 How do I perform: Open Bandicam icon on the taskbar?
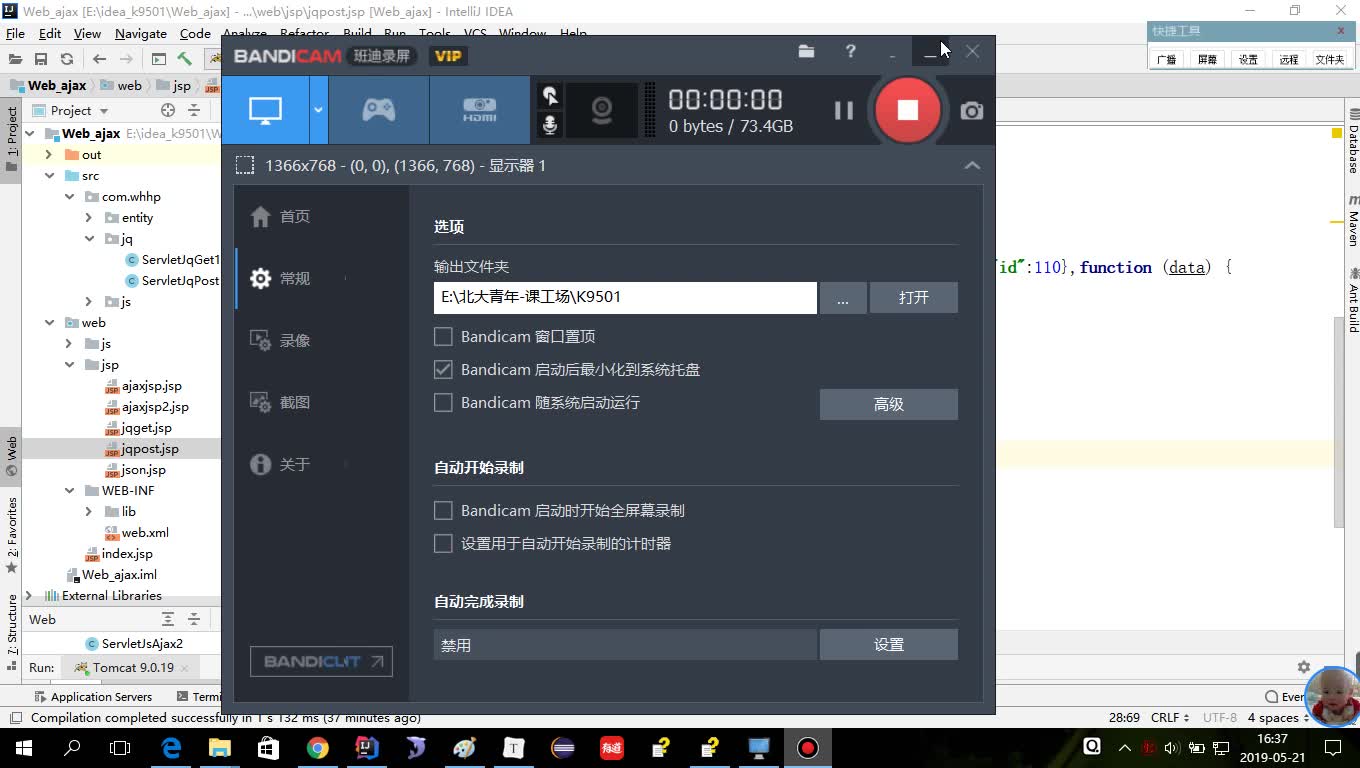(x=807, y=747)
